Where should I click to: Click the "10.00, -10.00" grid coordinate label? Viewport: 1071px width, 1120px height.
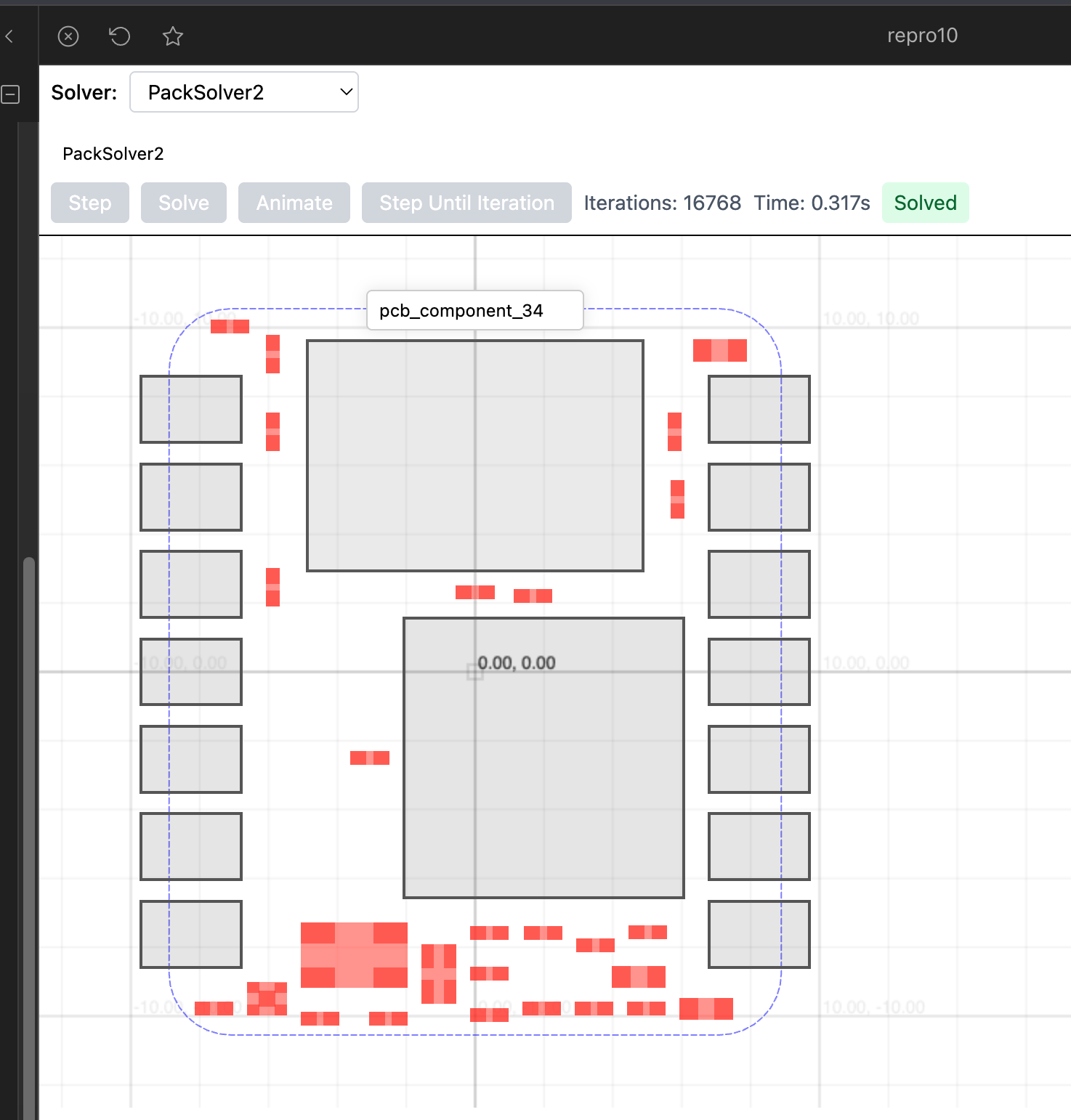pos(874,1007)
